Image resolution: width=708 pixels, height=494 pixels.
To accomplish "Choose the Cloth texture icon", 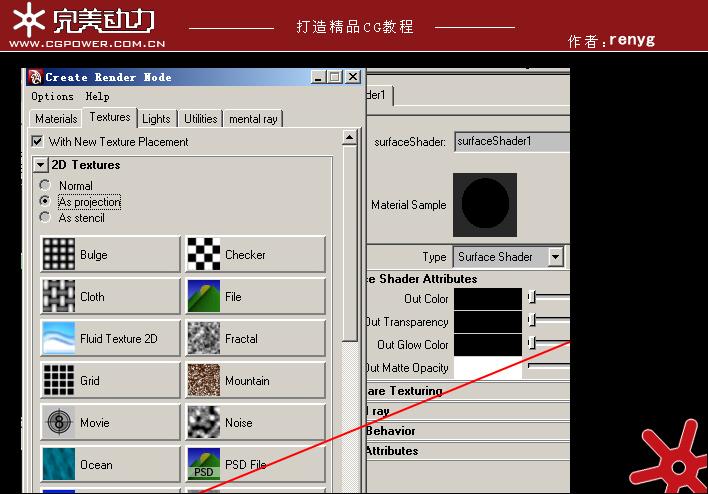I will [59, 296].
